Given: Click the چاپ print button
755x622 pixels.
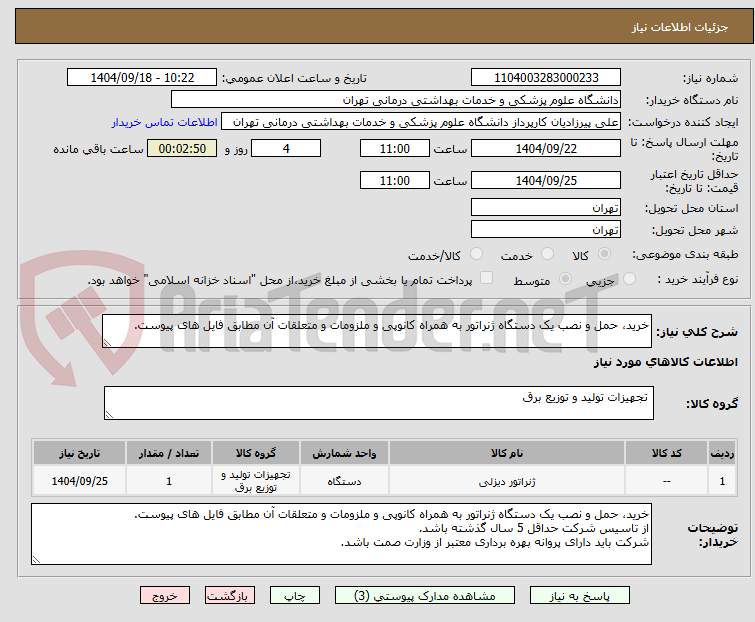Looking at the screenshot, I should [x=295, y=596].
